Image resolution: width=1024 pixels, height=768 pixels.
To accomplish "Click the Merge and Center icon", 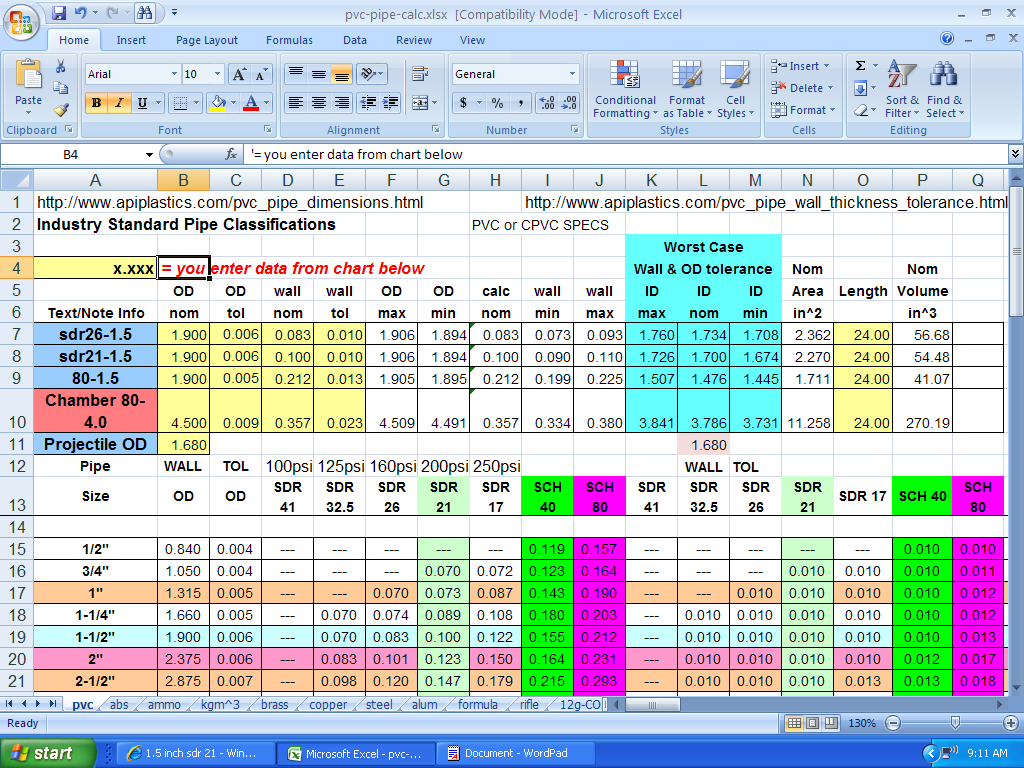I will click(420, 103).
